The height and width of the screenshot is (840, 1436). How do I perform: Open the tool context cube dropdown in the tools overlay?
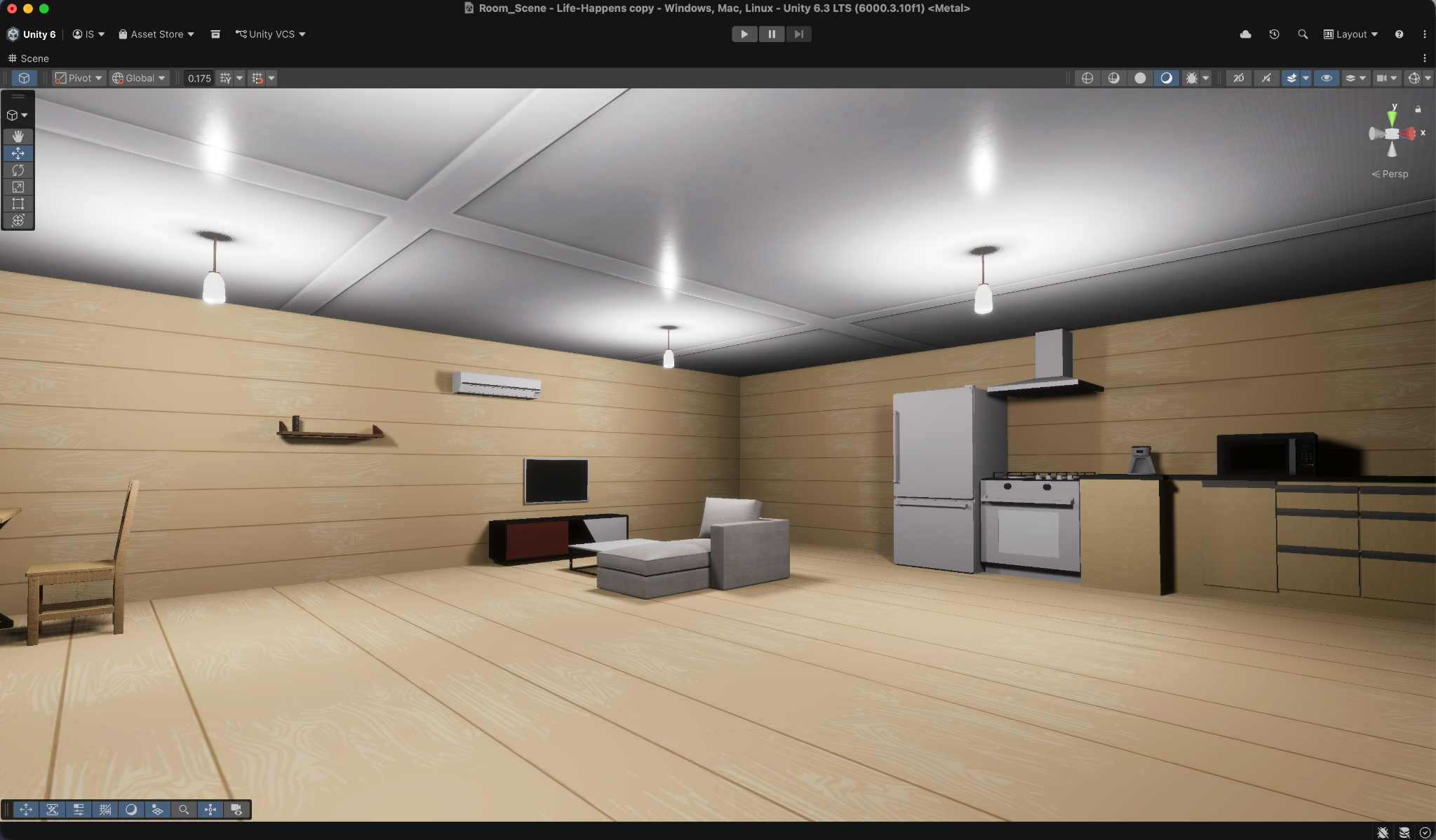coord(18,115)
